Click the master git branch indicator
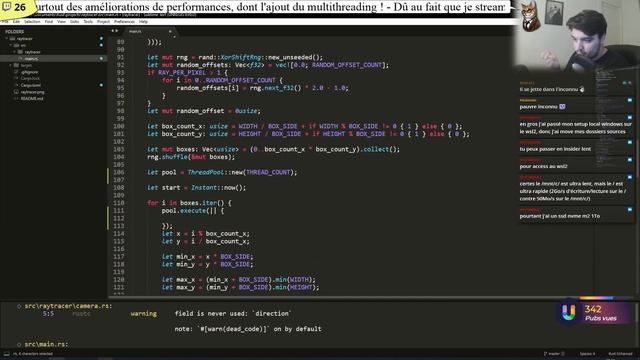Image resolution: width=640 pixels, height=360 pixels. click(x=554, y=354)
